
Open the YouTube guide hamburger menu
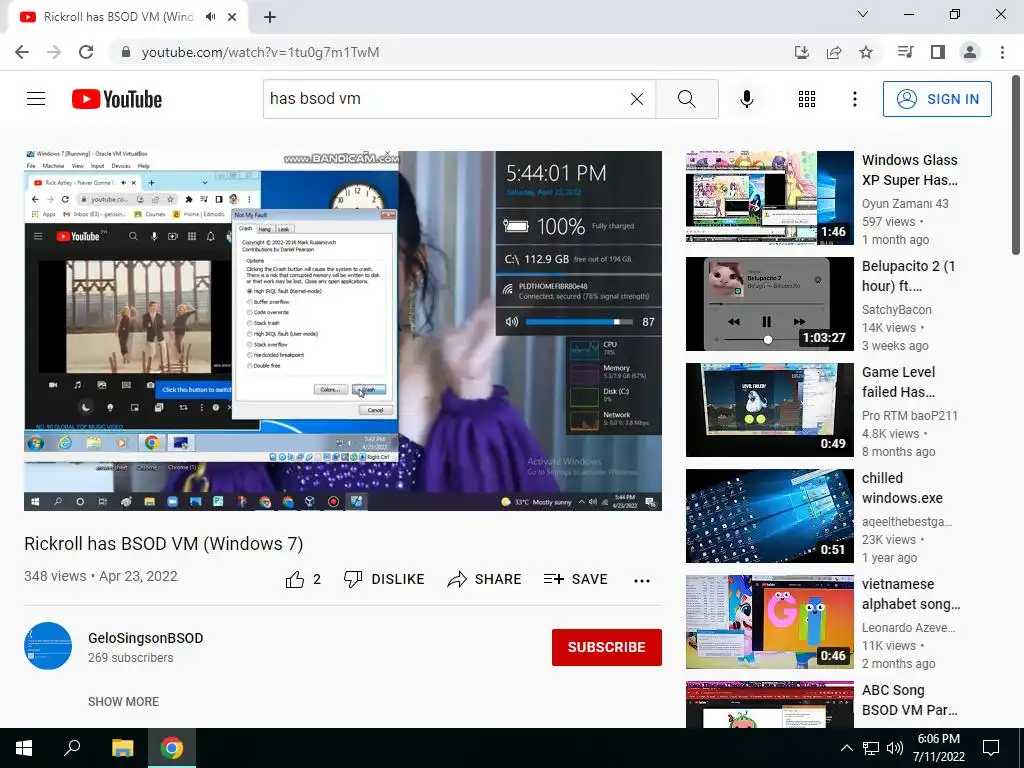36,99
